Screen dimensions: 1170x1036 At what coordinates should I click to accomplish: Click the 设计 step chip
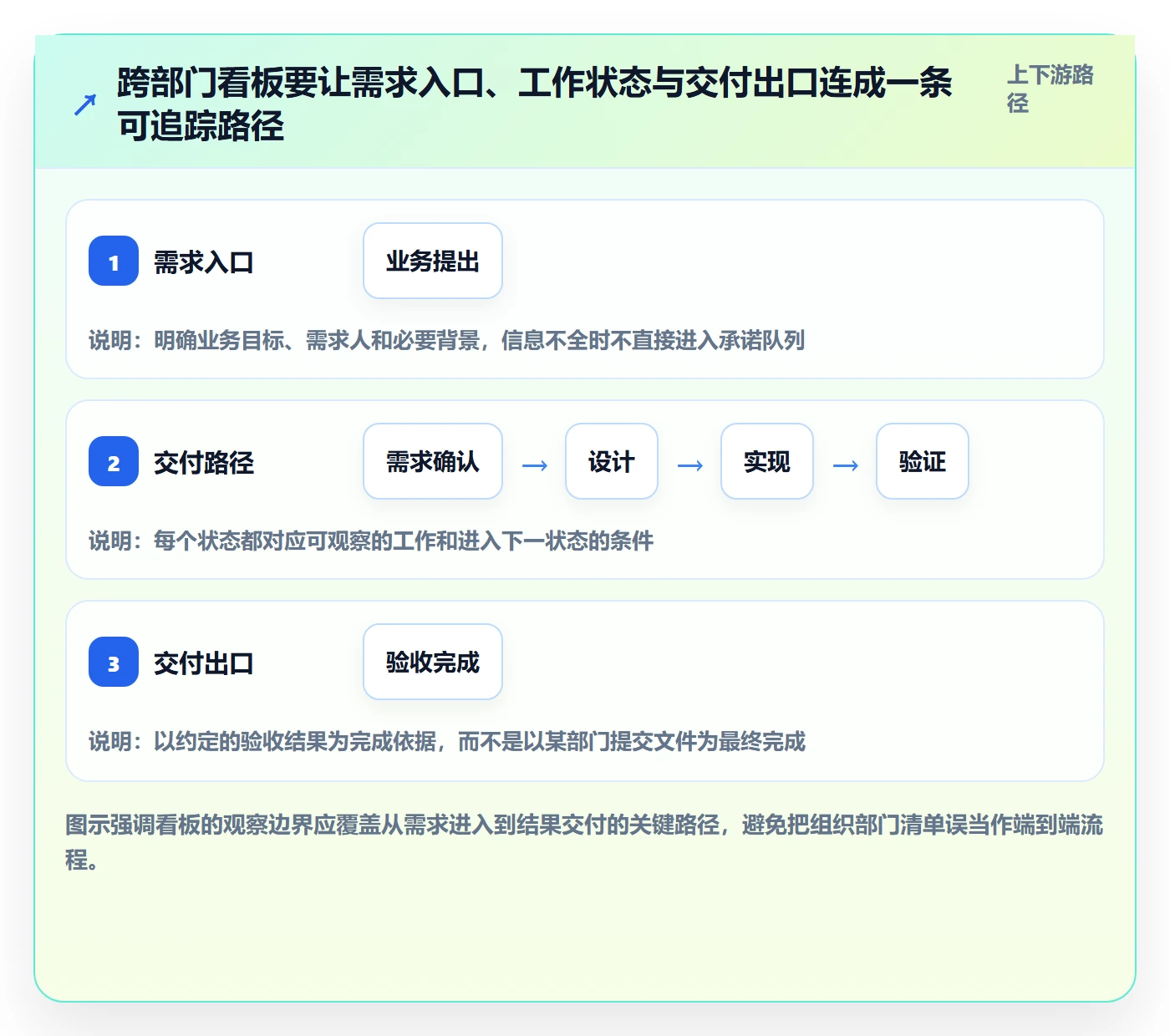pos(612,461)
